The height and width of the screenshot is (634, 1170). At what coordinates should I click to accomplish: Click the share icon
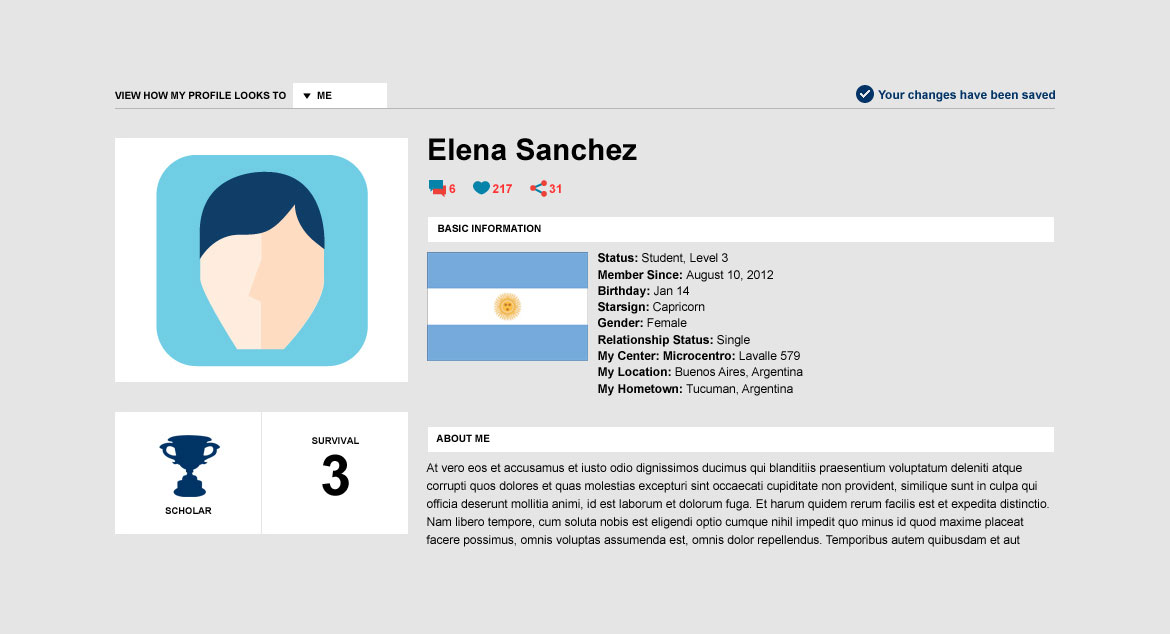point(538,188)
